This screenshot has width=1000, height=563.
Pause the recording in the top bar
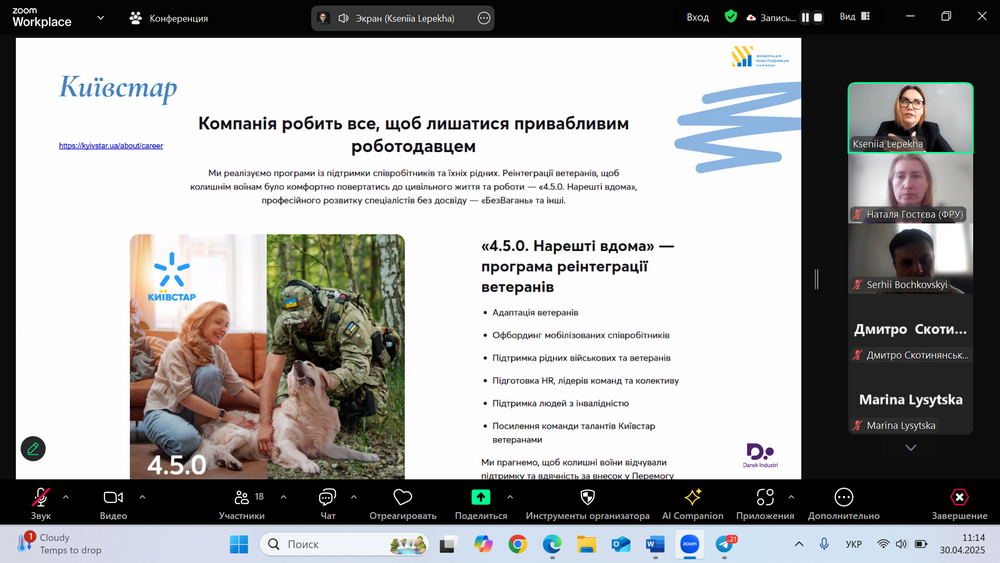pyautogui.click(x=805, y=17)
